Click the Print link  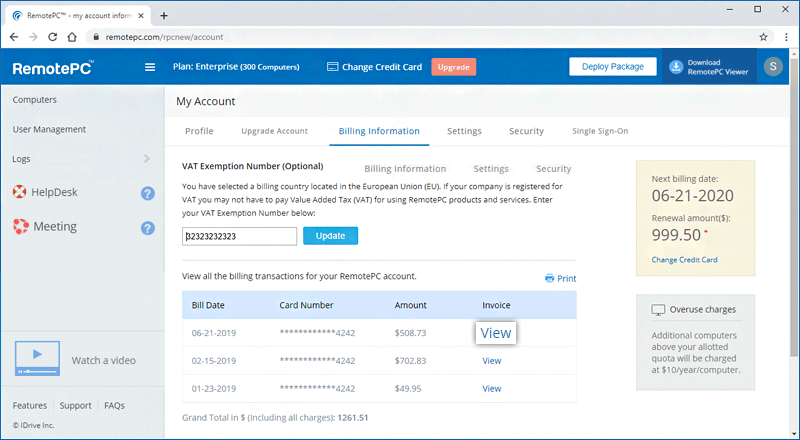pyautogui.click(x=566, y=278)
